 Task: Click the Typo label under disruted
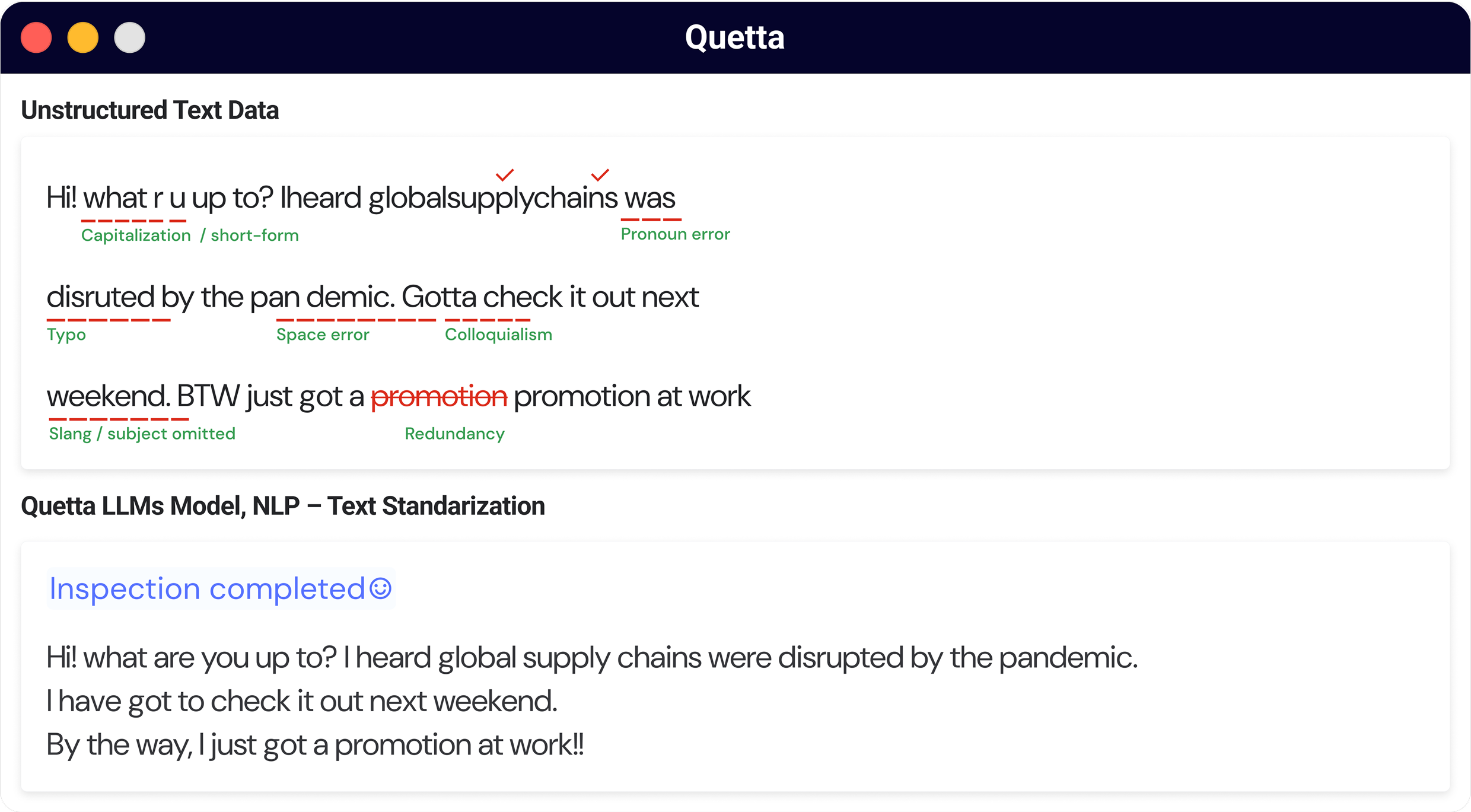pos(66,335)
